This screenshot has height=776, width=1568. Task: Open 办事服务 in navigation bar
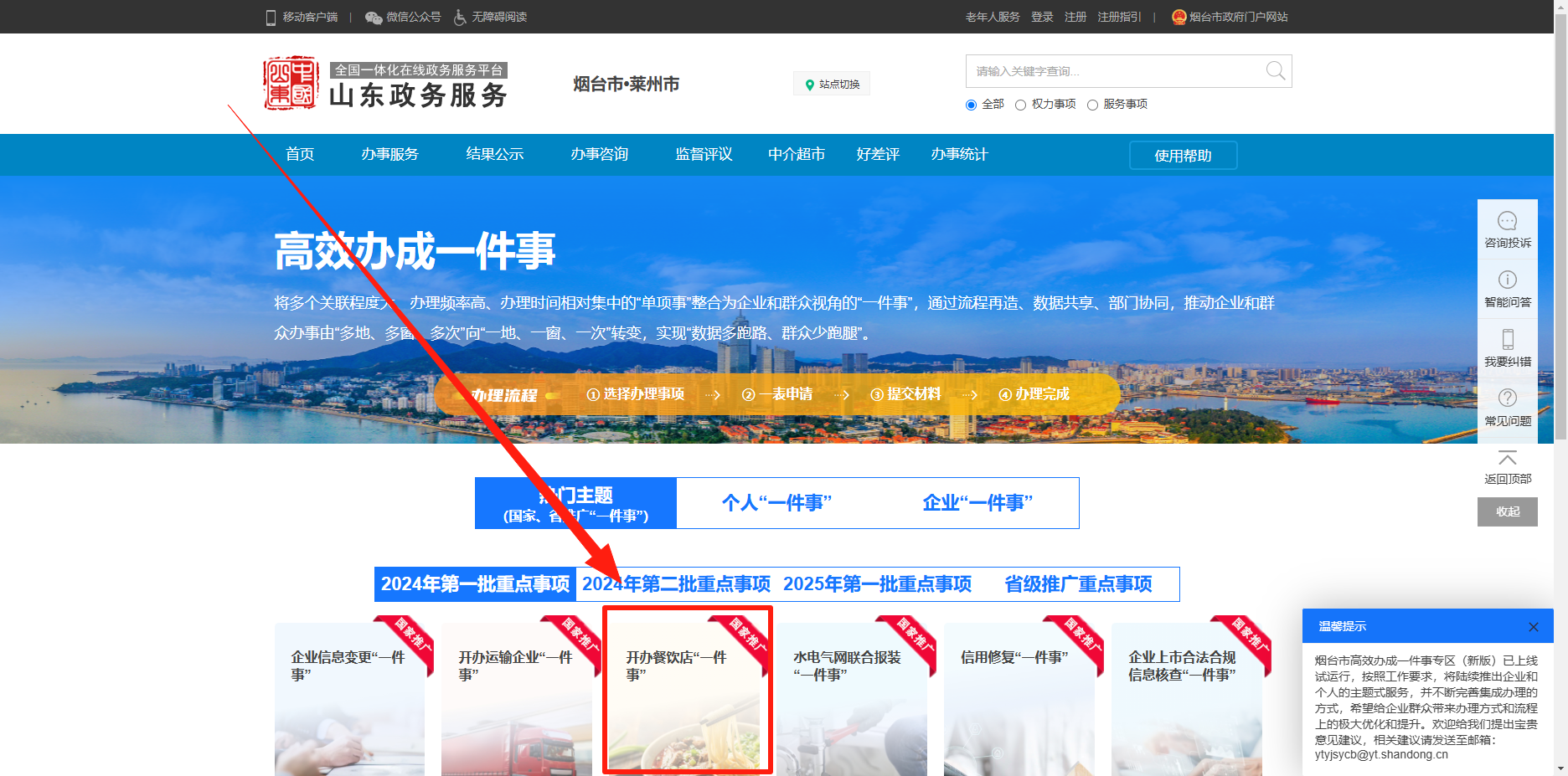(389, 154)
